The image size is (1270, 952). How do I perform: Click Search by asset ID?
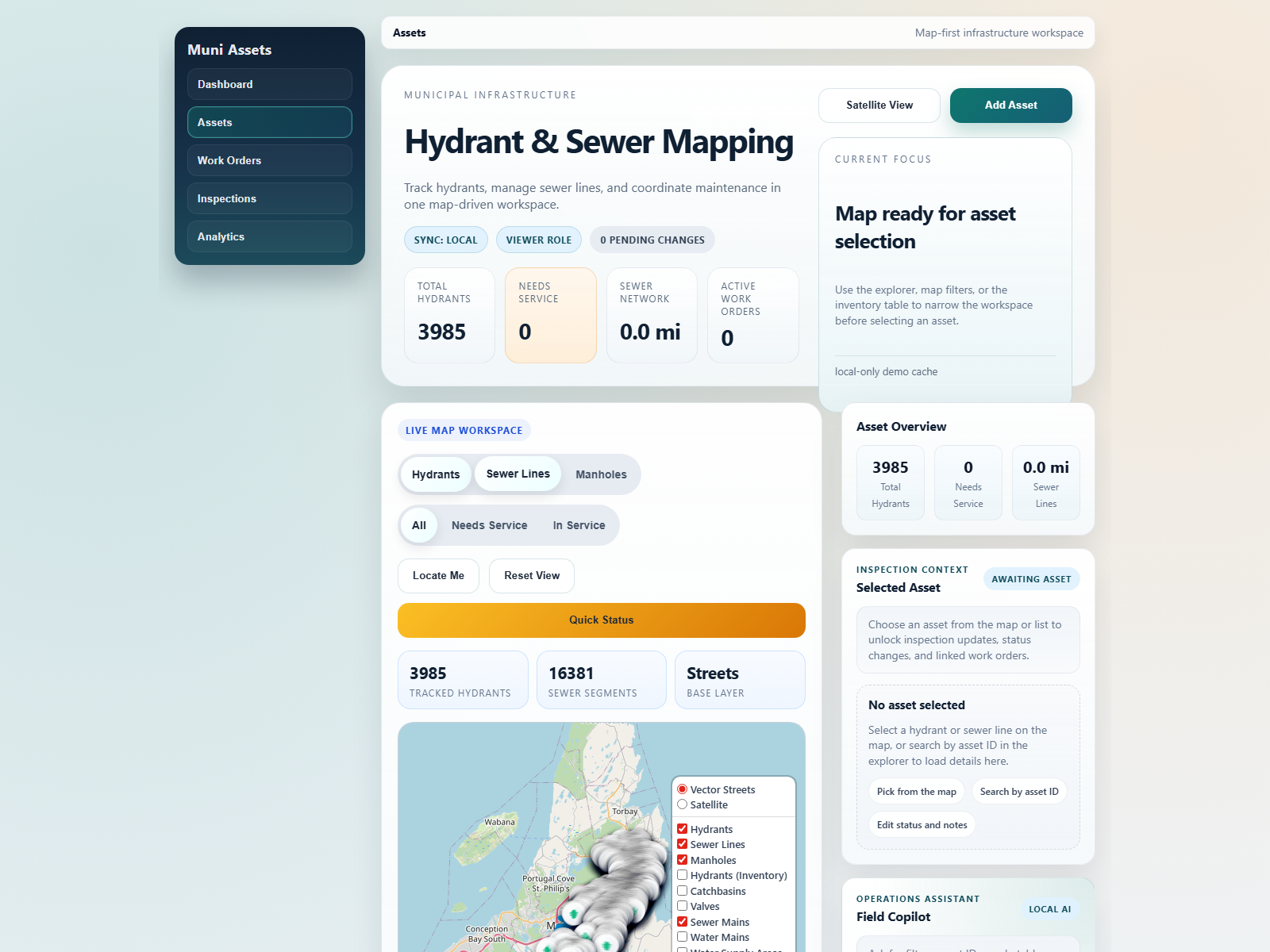[1019, 791]
